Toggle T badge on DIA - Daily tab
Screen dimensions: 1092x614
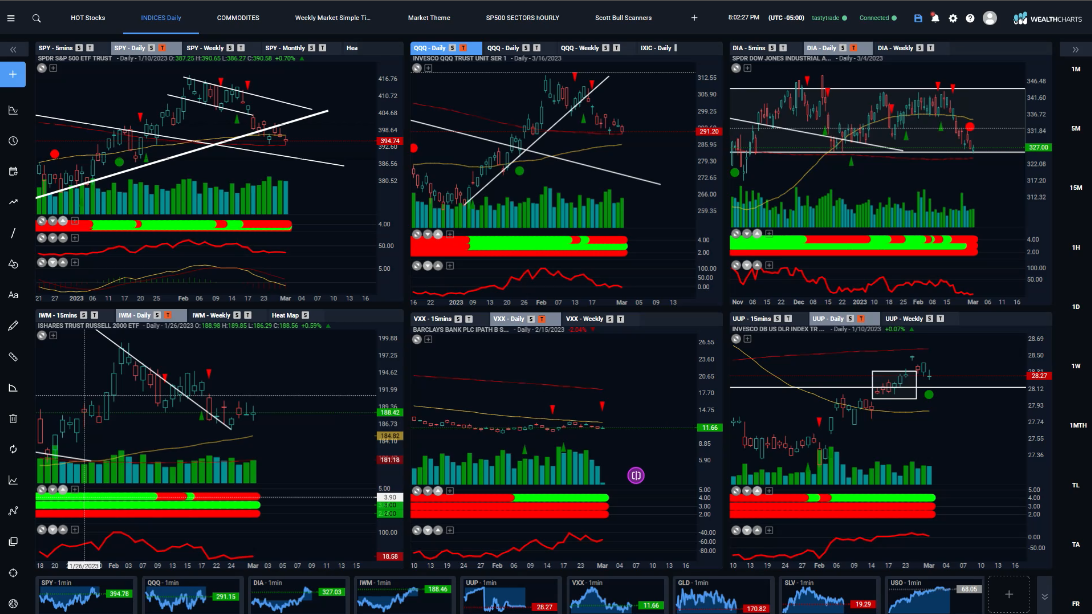(853, 48)
